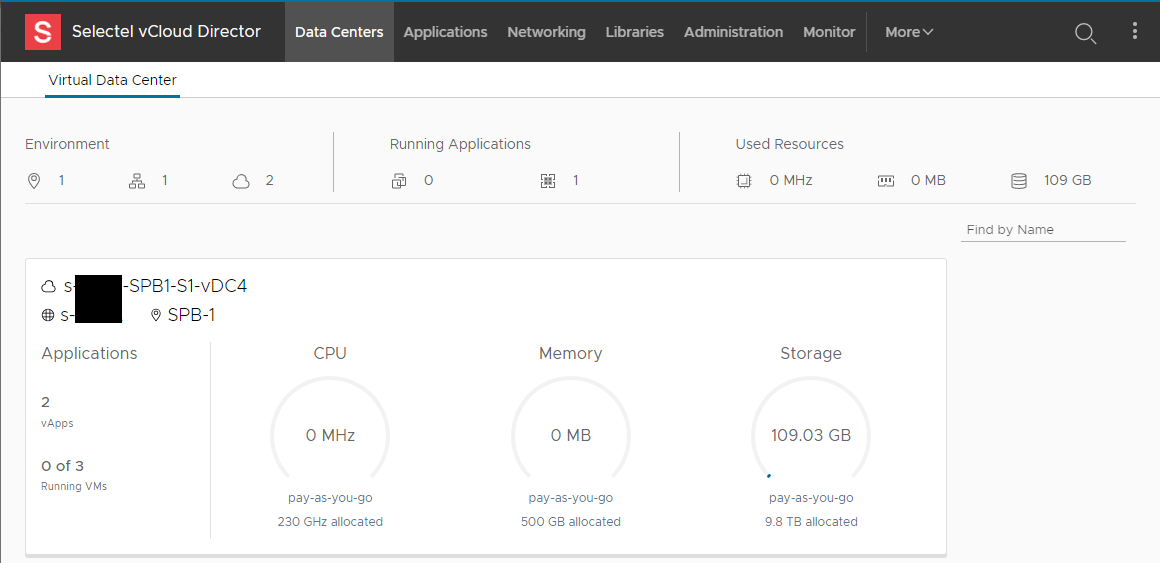Viewport: 1160px width, 563px height.
Task: Click the sites location pin icon in Environment
Action: pyautogui.click(x=33, y=181)
